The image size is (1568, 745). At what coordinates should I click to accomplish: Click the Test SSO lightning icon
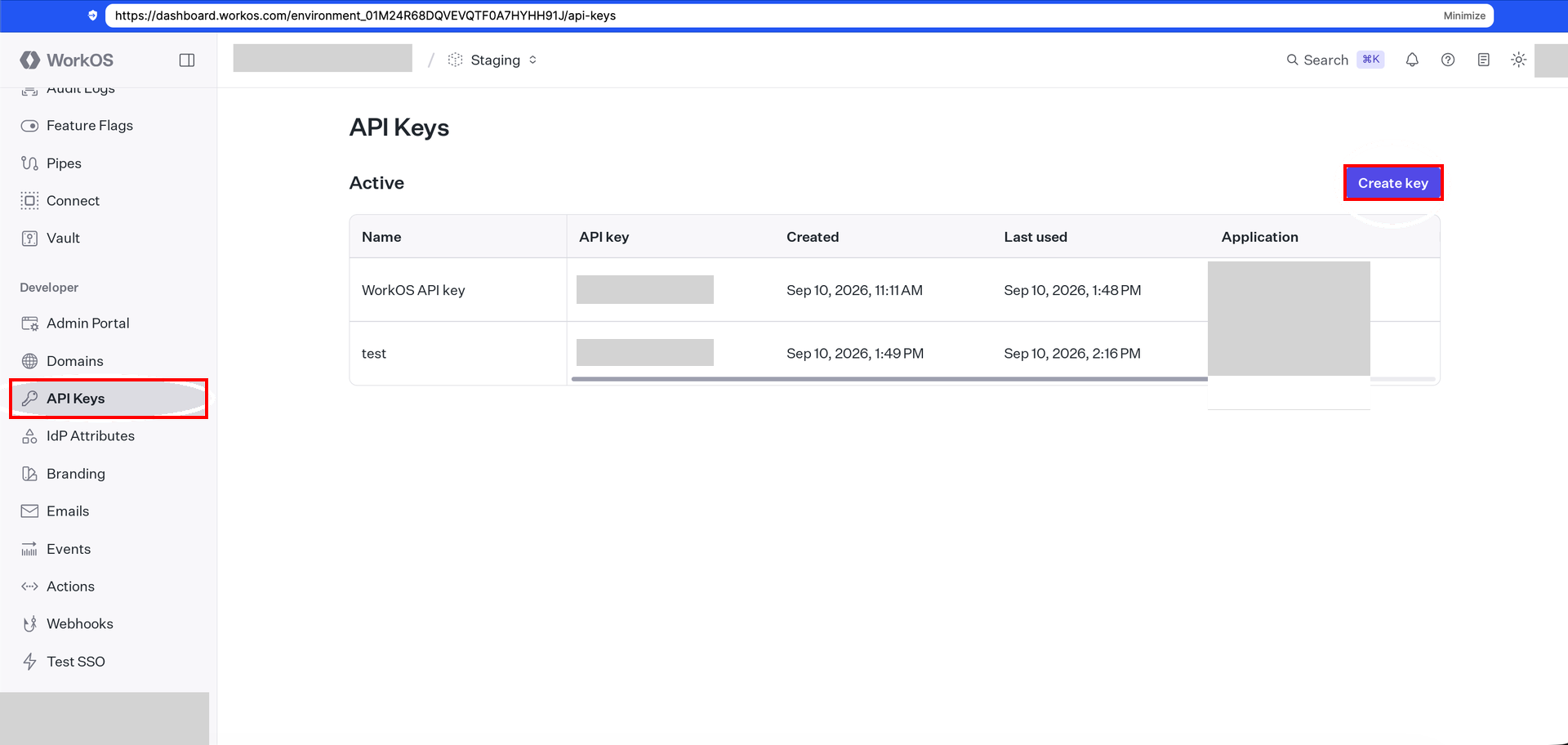pos(29,662)
